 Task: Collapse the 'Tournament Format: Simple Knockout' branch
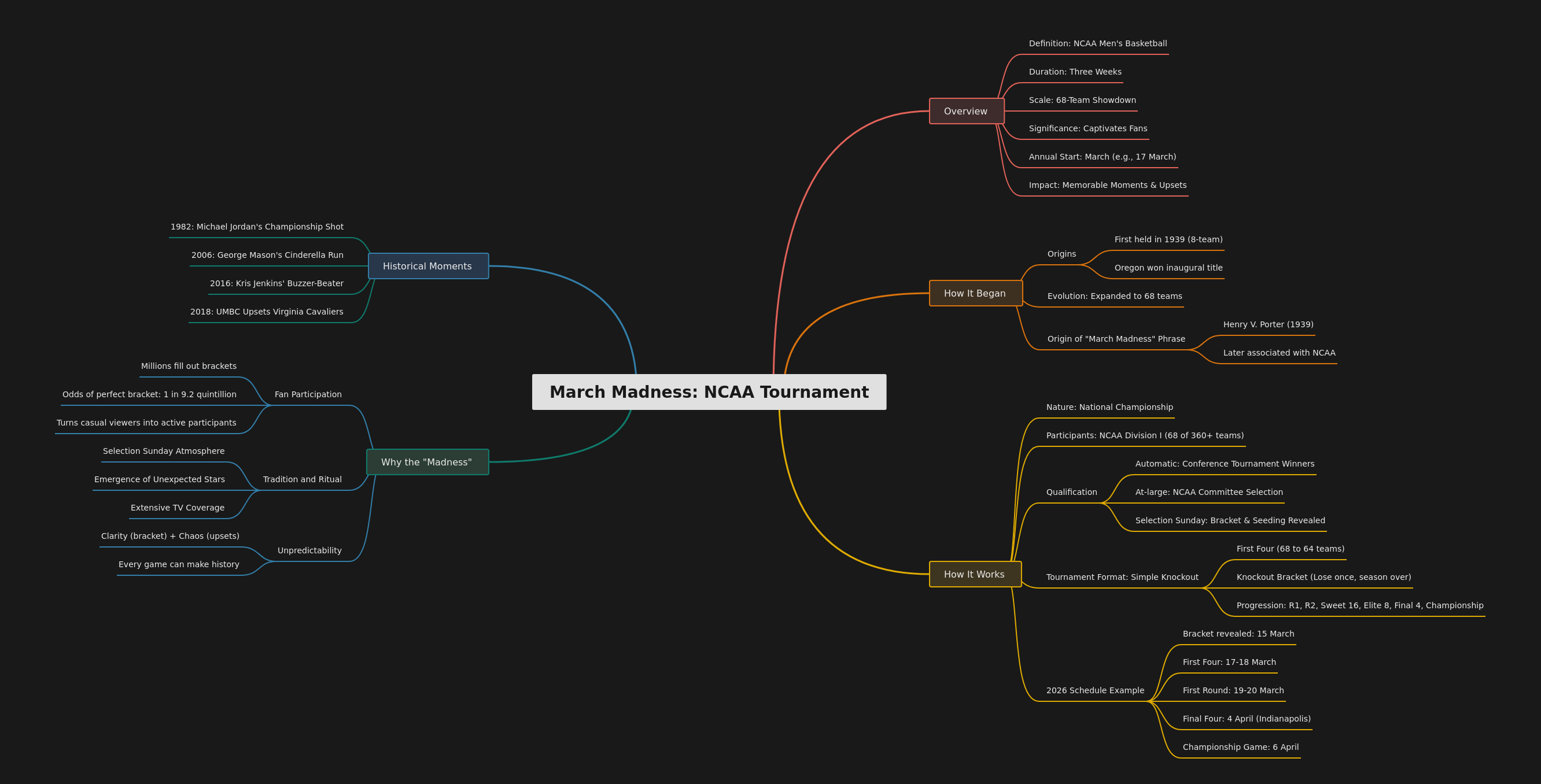pyautogui.click(x=1122, y=576)
